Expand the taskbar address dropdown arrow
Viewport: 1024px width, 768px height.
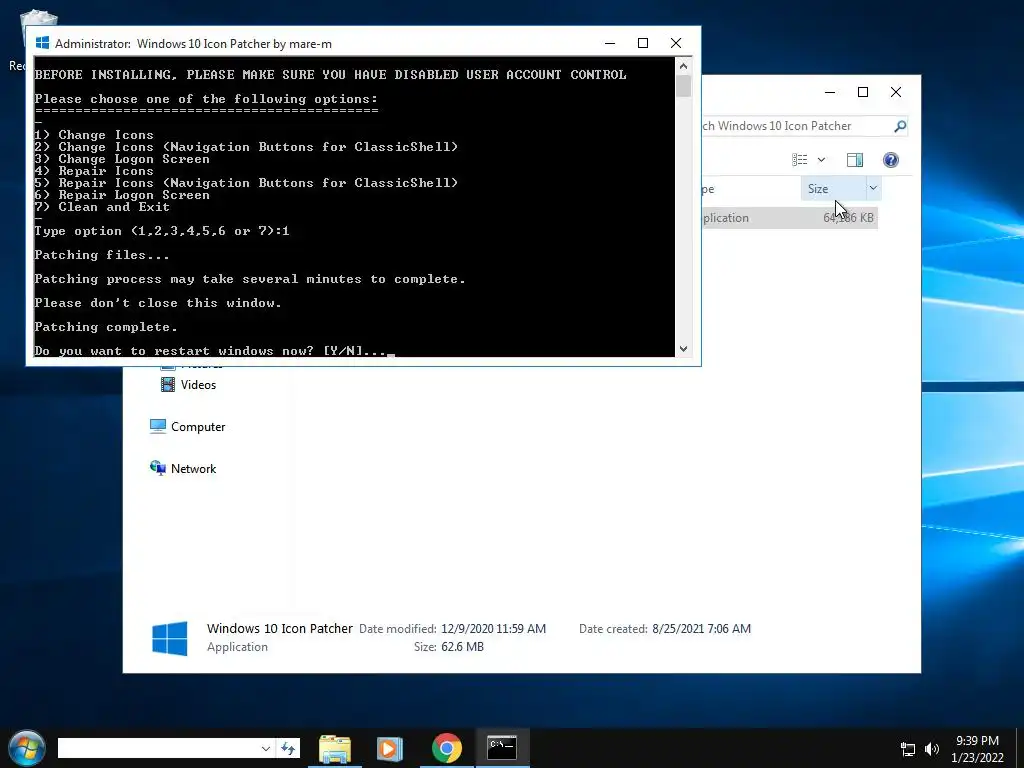click(x=265, y=748)
